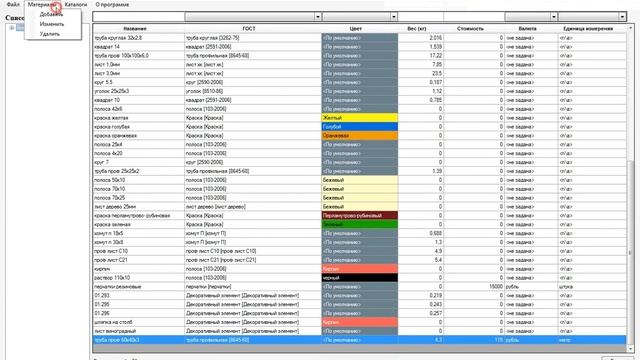
Task: Select the row 'краска голубая'
Action: point(360,127)
